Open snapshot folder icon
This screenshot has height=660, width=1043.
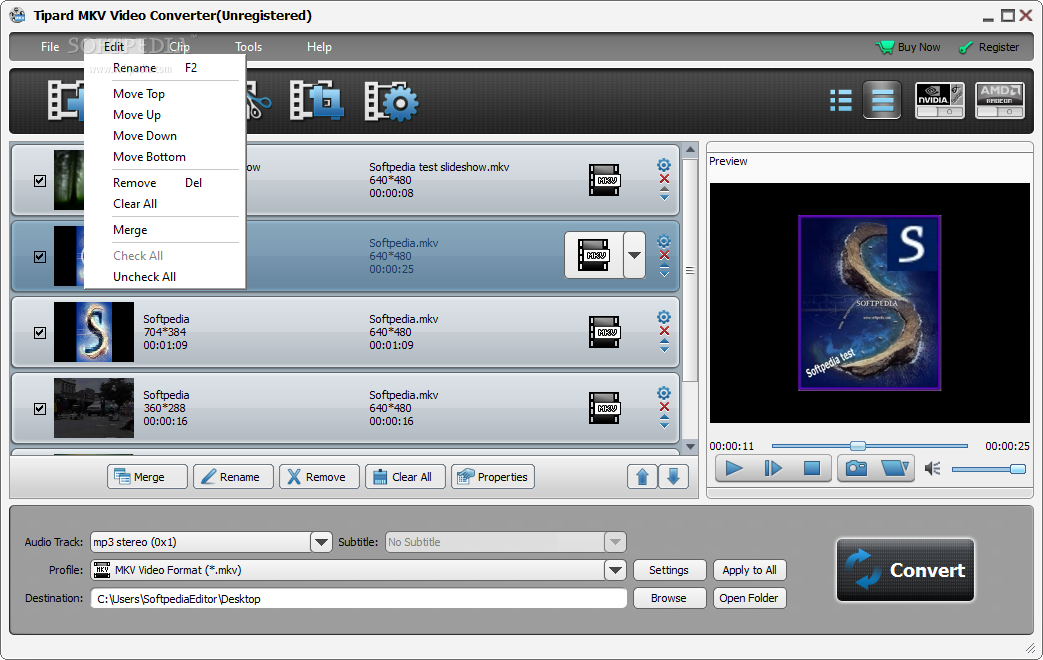[x=895, y=468]
